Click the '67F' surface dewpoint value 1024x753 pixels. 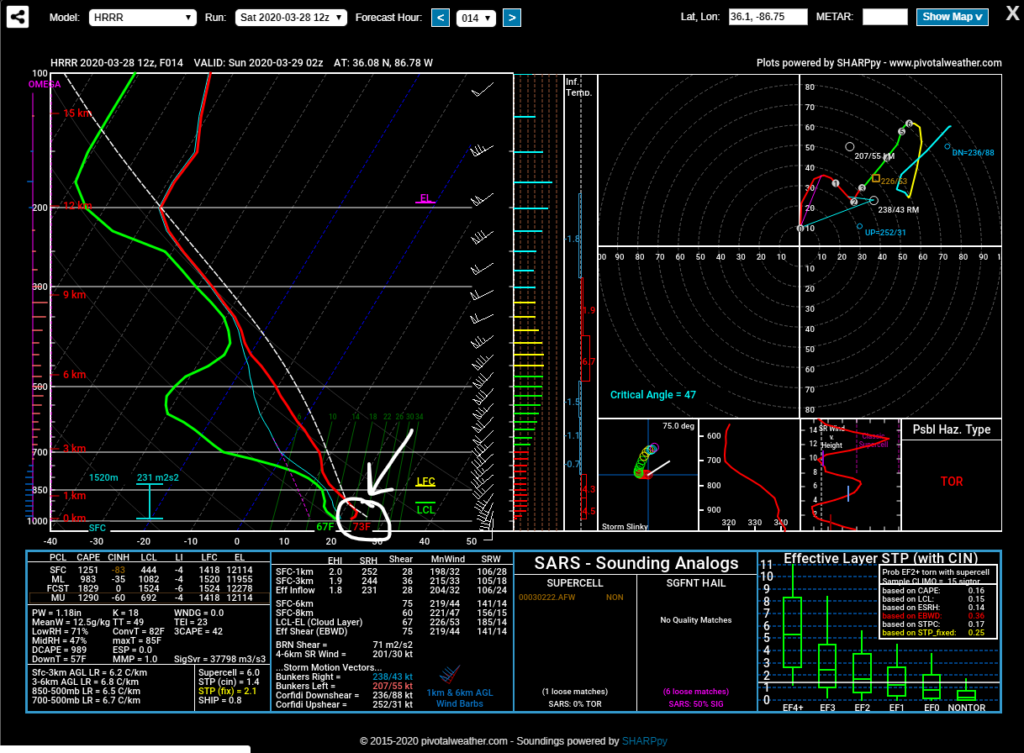tap(325, 526)
